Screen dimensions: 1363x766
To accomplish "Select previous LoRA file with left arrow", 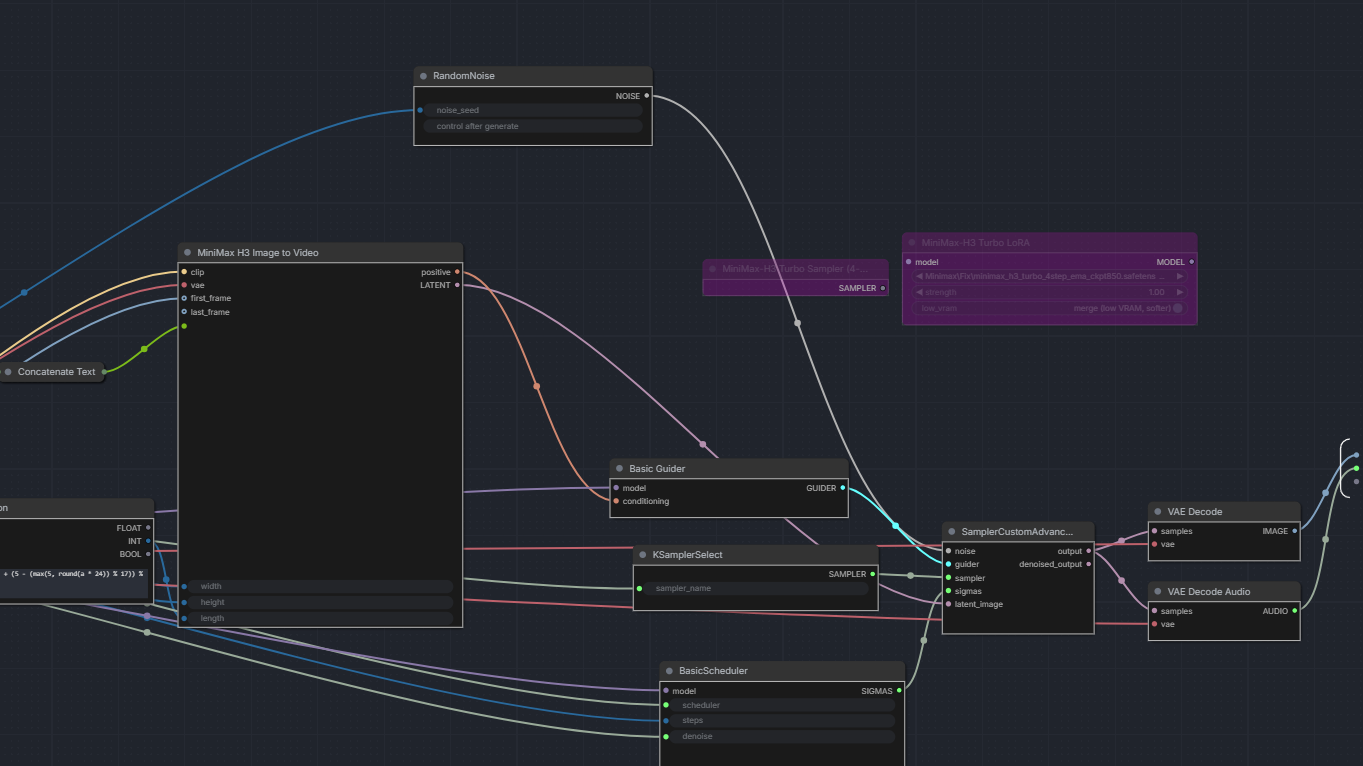I will pyautogui.click(x=919, y=276).
